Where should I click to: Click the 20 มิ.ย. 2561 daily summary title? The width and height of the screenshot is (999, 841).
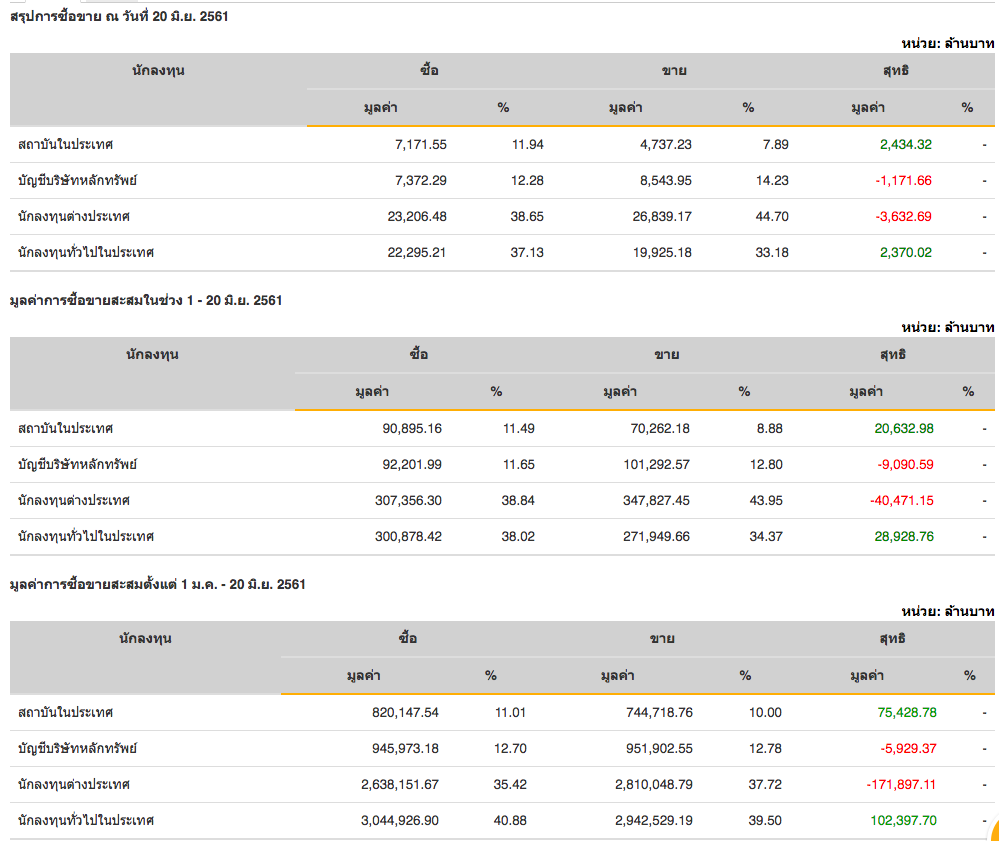coord(119,16)
